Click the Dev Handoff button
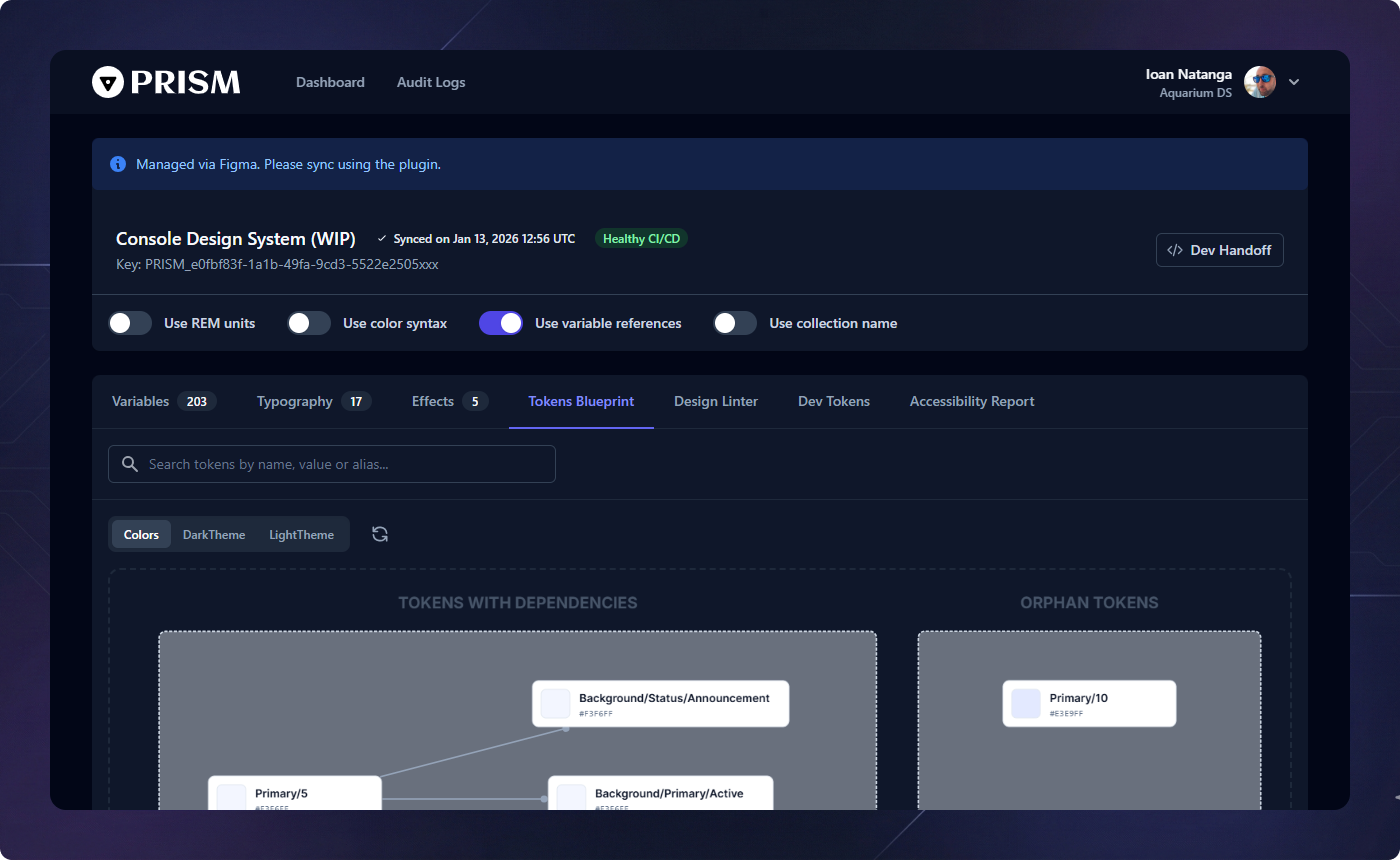Viewport: 1400px width, 860px height. 1219,250
